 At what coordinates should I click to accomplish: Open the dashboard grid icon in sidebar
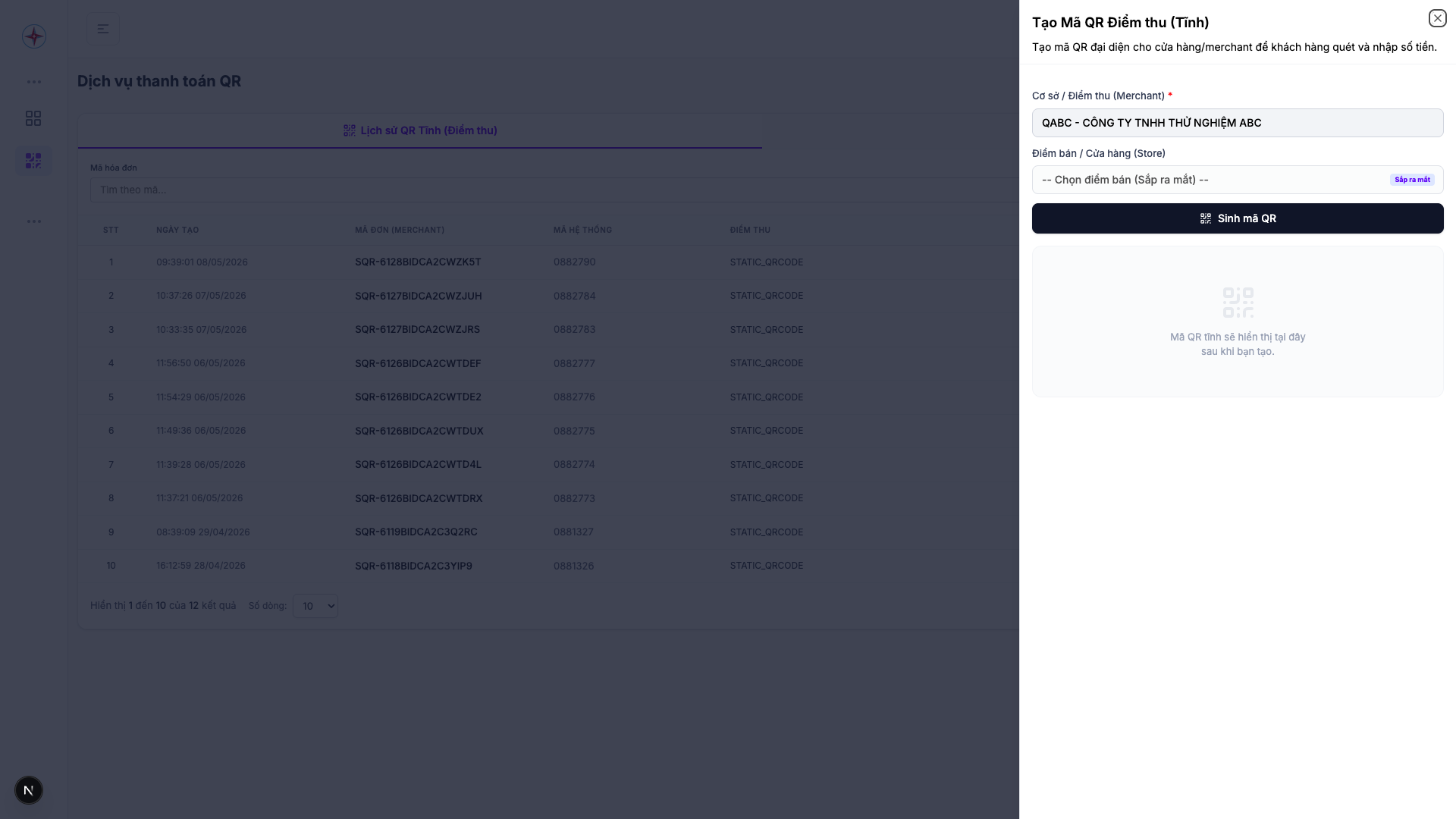pos(33,118)
